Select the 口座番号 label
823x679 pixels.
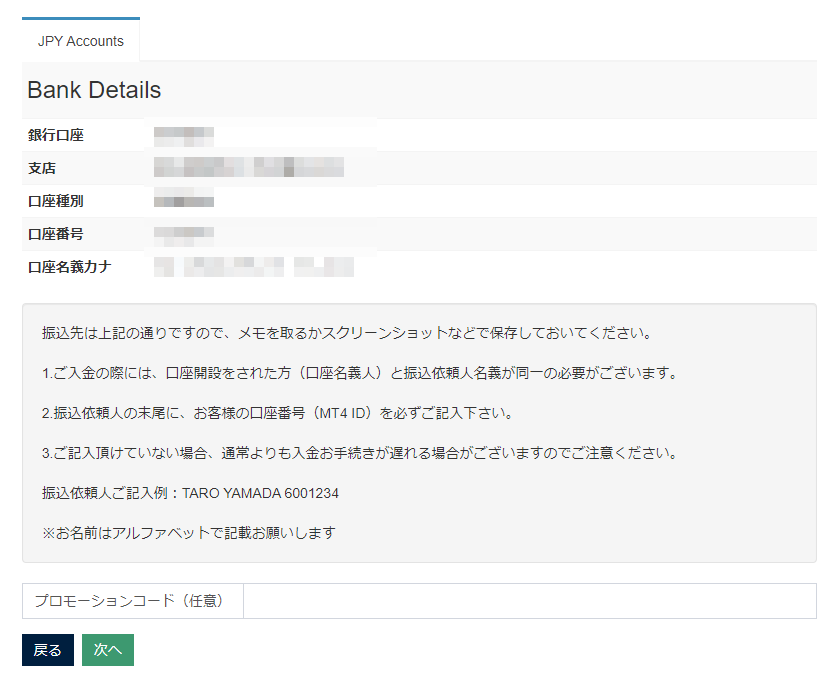56,234
